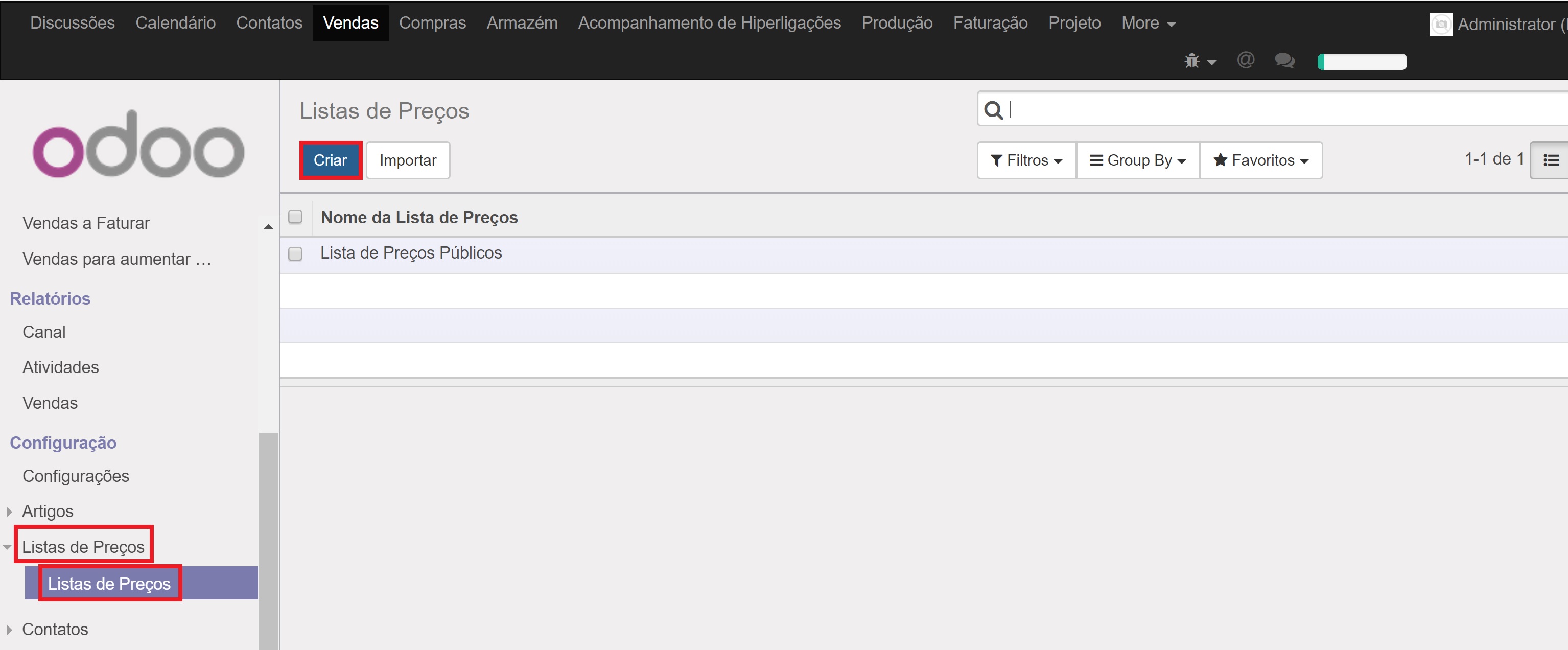Click the green progress bar
This screenshot has height=650, width=1568.
1362,61
